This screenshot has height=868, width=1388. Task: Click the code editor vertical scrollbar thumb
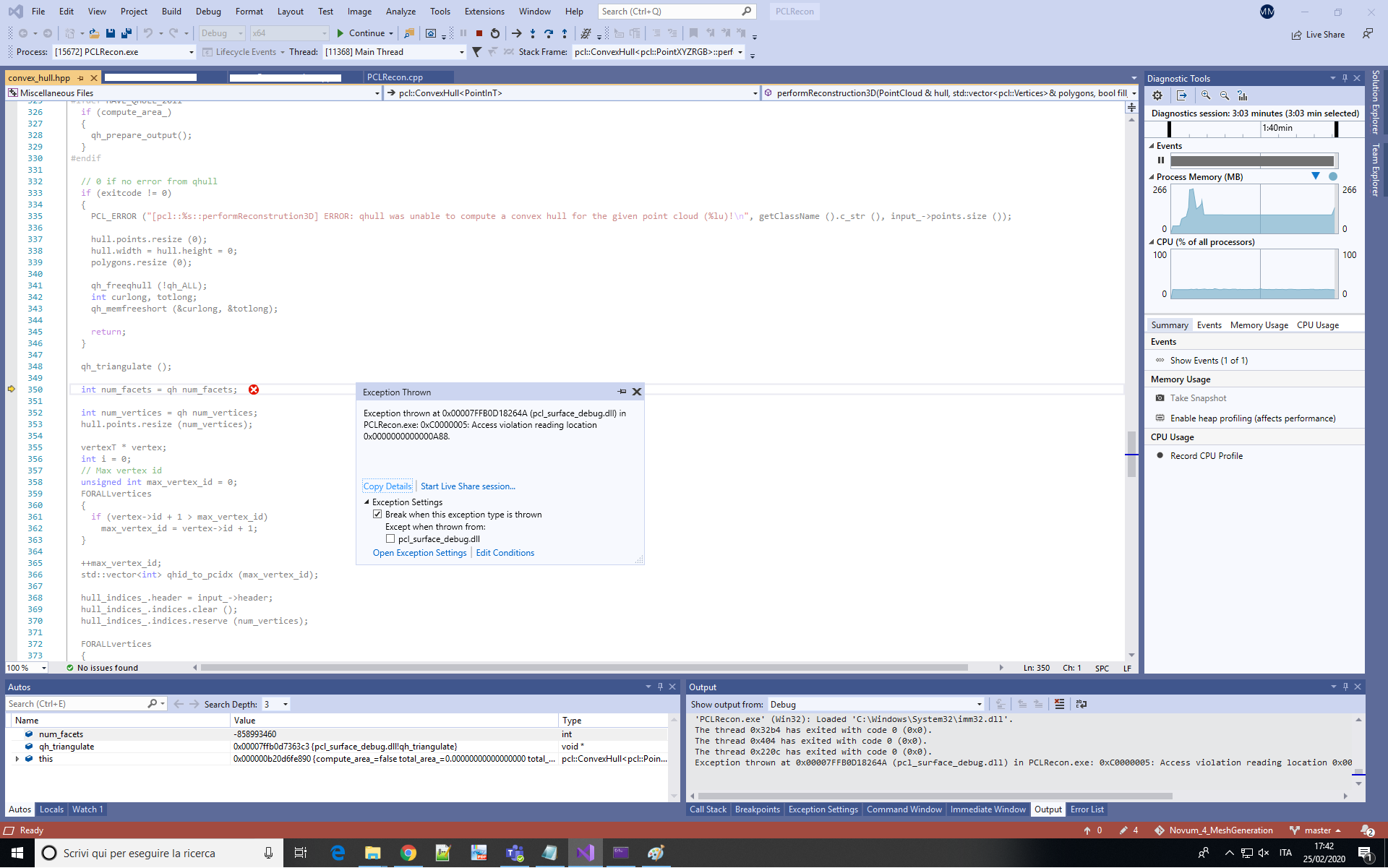[1131, 454]
